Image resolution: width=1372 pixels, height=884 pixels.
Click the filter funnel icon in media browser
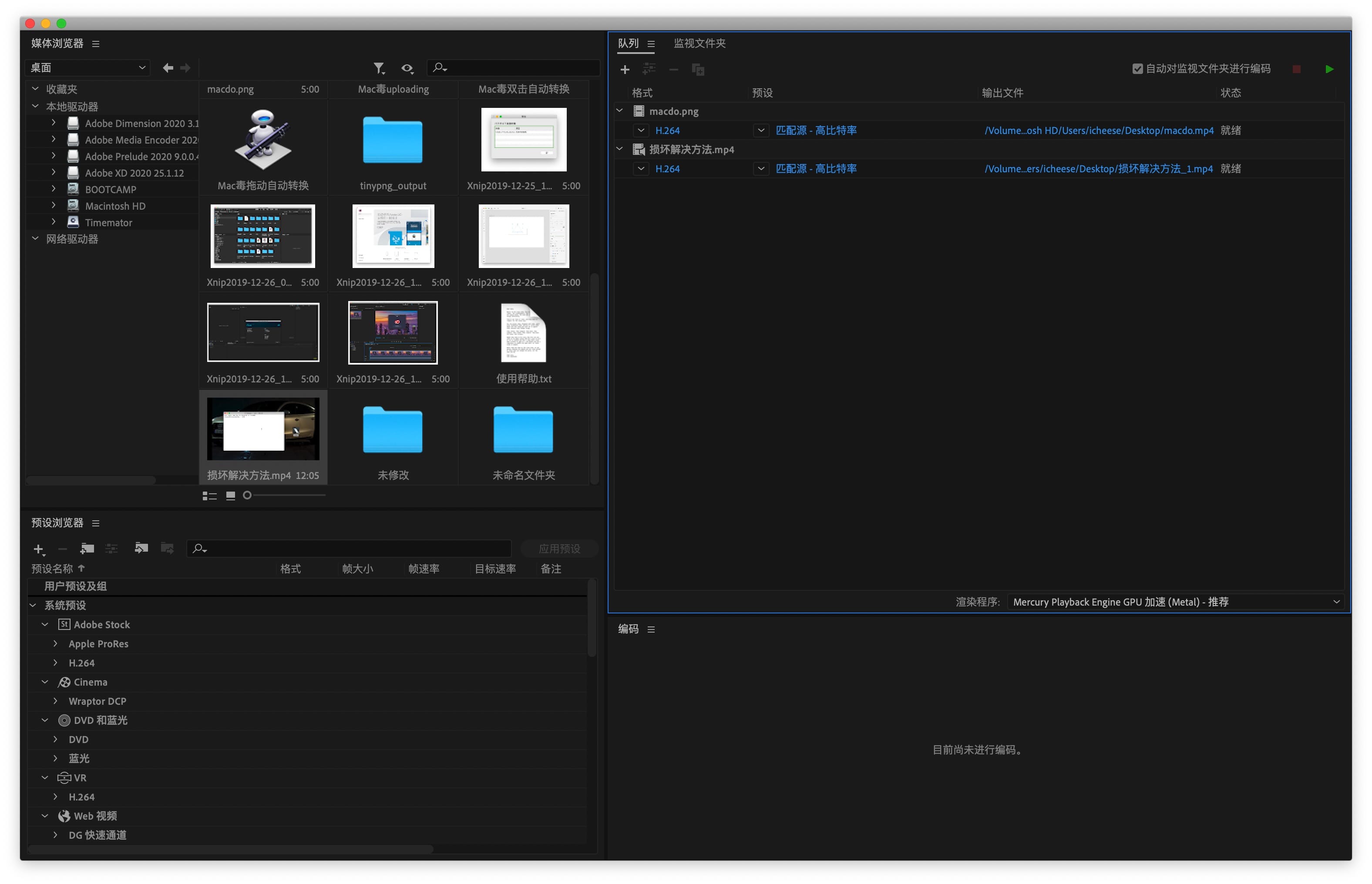coord(378,68)
